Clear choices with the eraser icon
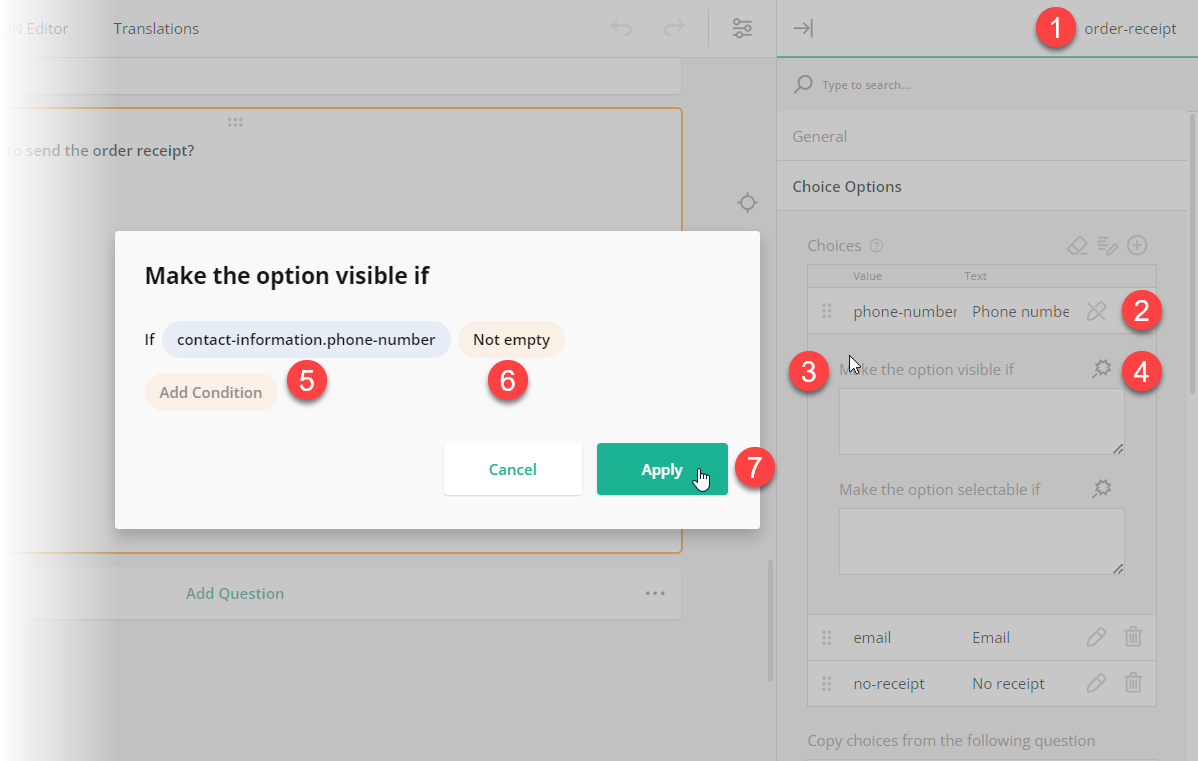 [x=1077, y=245]
